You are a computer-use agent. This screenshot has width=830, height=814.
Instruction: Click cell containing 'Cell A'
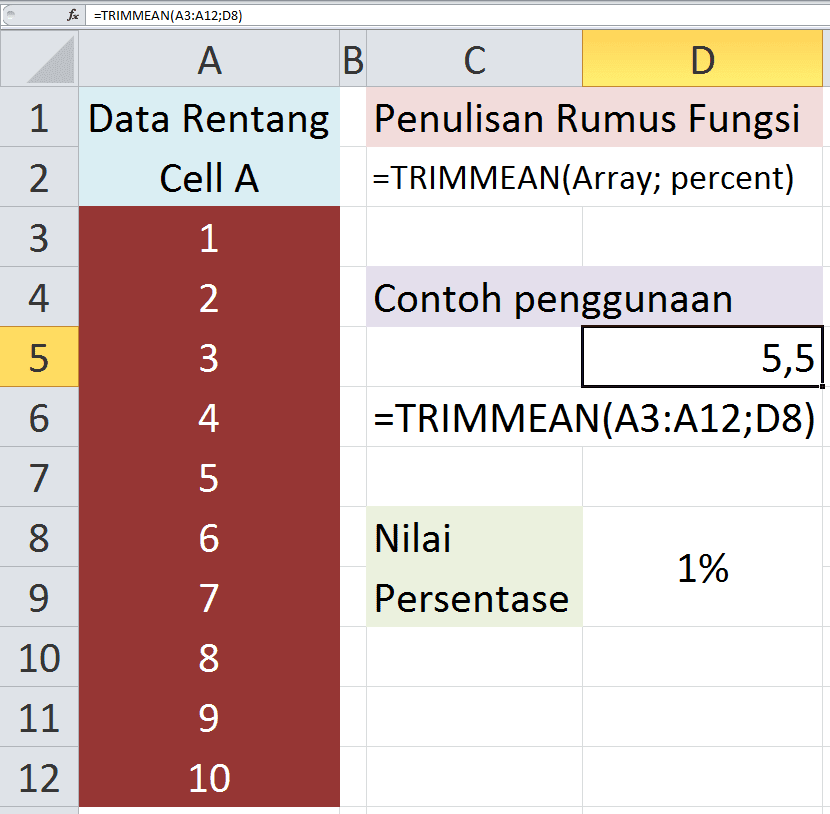point(209,177)
